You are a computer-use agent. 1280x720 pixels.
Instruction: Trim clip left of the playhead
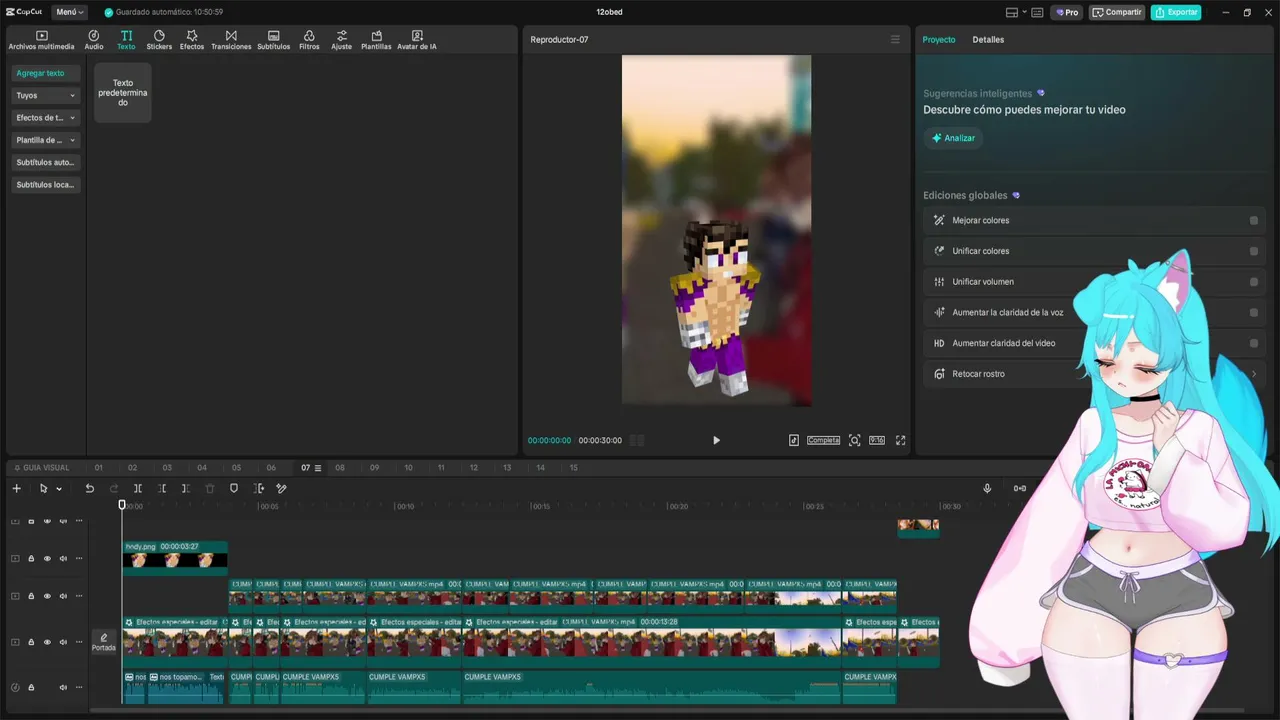pyautogui.click(x=162, y=488)
